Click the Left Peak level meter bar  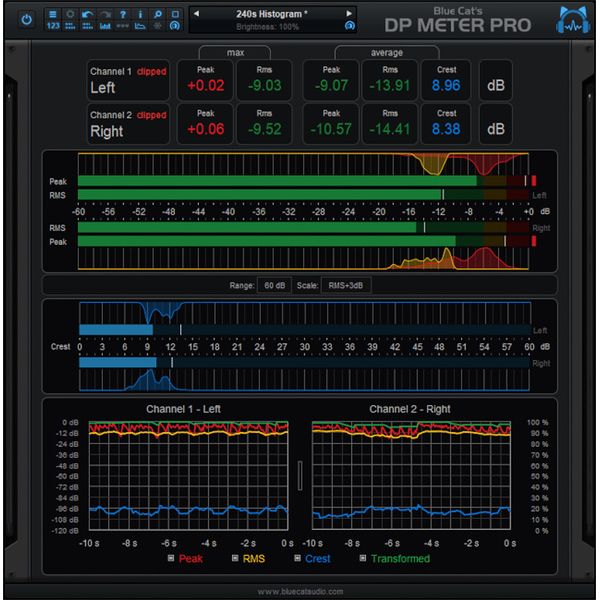303,181
